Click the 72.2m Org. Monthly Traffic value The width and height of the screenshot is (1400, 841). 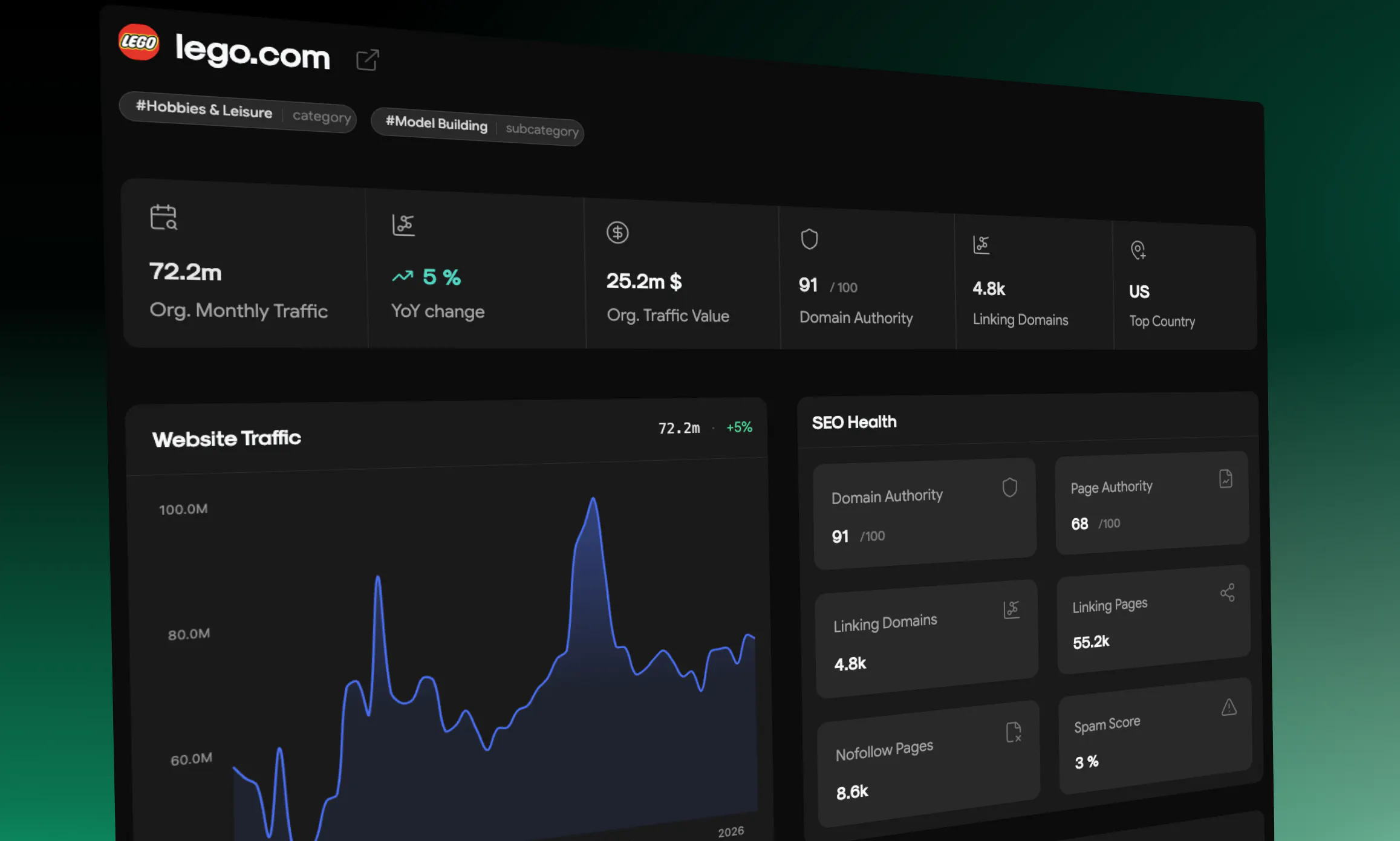(x=185, y=271)
